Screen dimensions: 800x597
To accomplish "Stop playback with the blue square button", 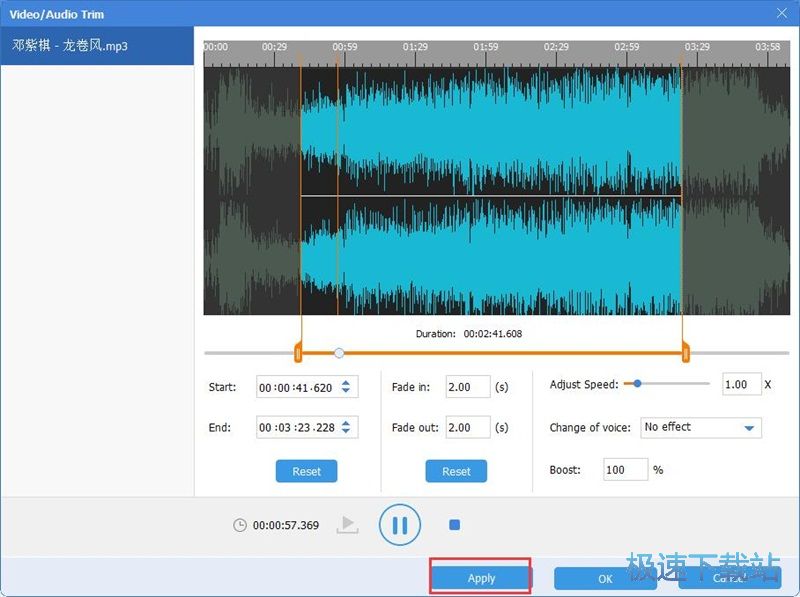I will click(x=454, y=525).
